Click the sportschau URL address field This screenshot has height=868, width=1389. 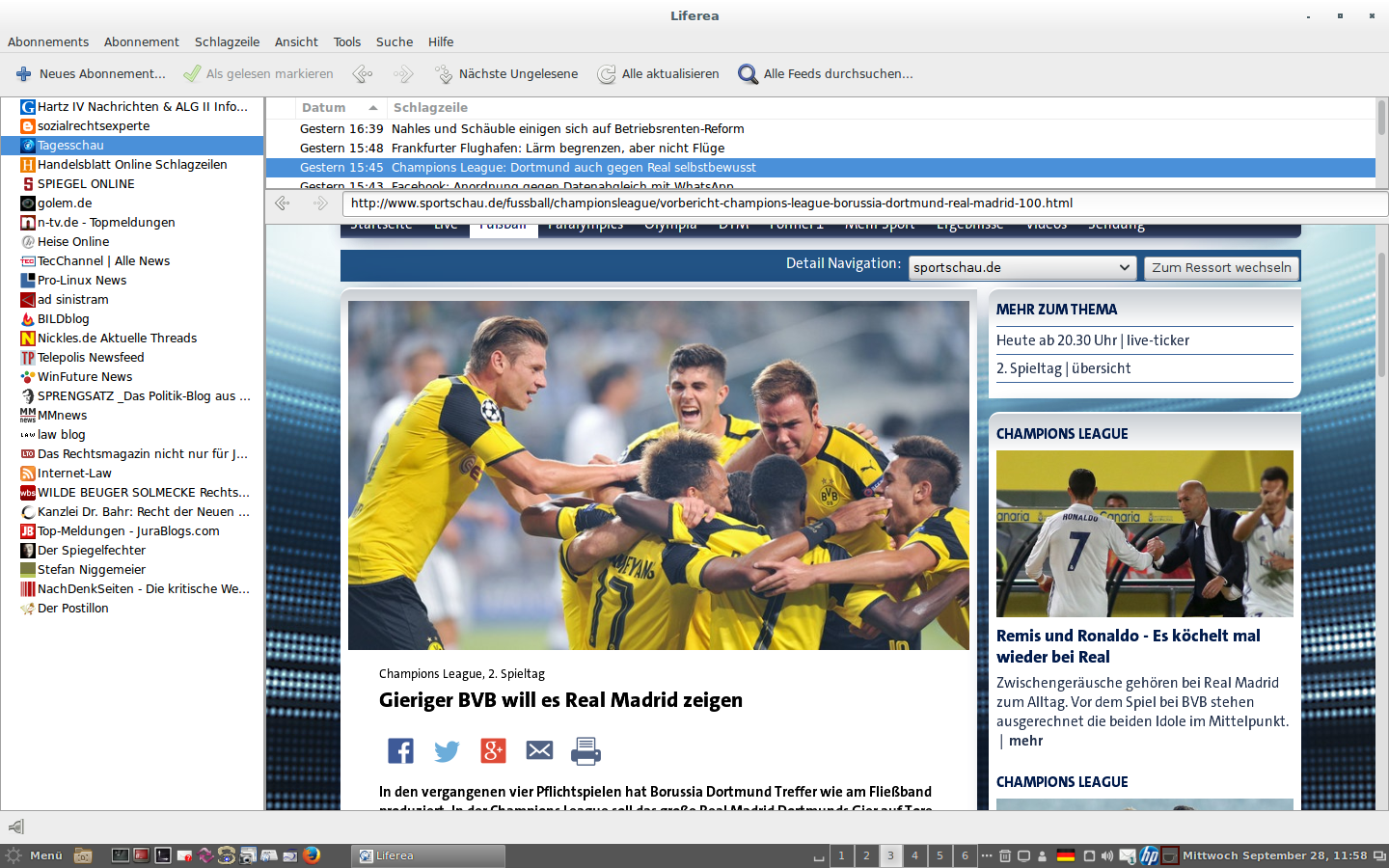[864, 203]
